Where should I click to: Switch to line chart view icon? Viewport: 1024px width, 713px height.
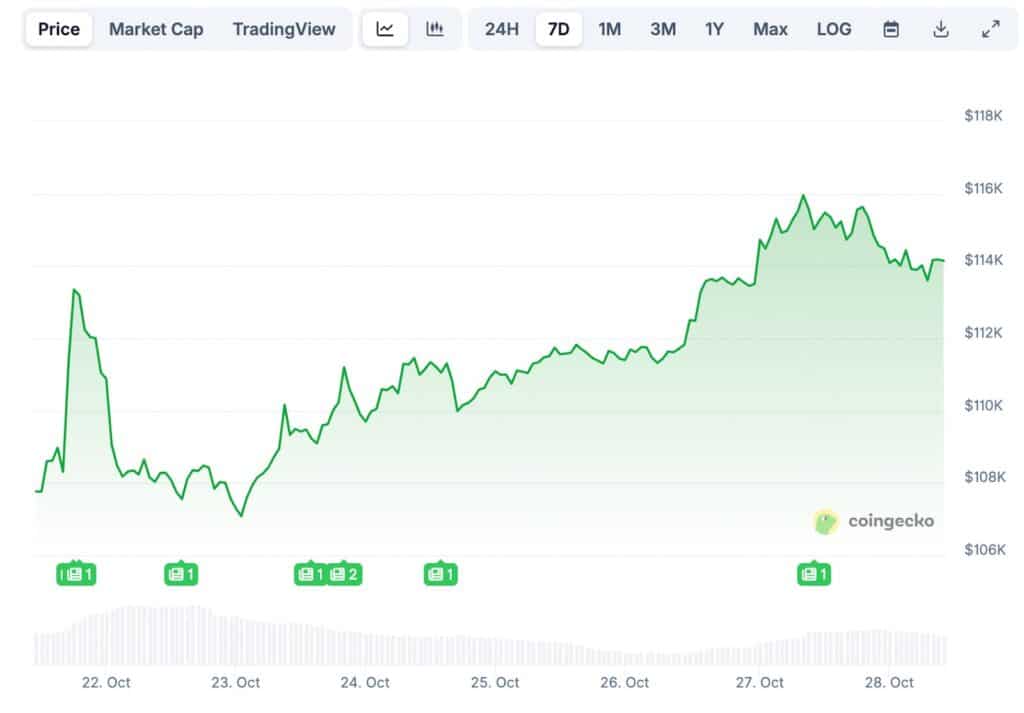385,29
